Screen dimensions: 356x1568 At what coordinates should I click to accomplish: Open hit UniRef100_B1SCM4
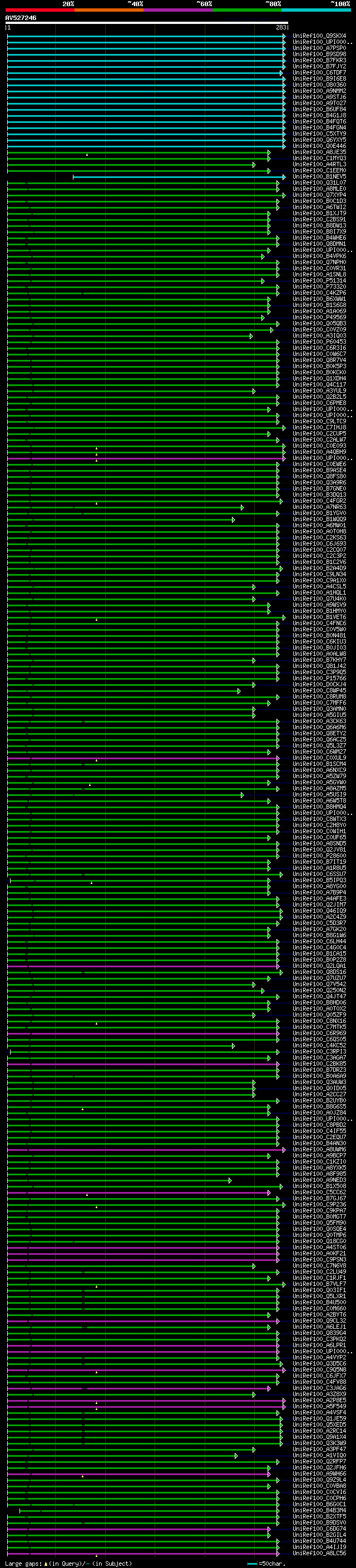click(319, 764)
